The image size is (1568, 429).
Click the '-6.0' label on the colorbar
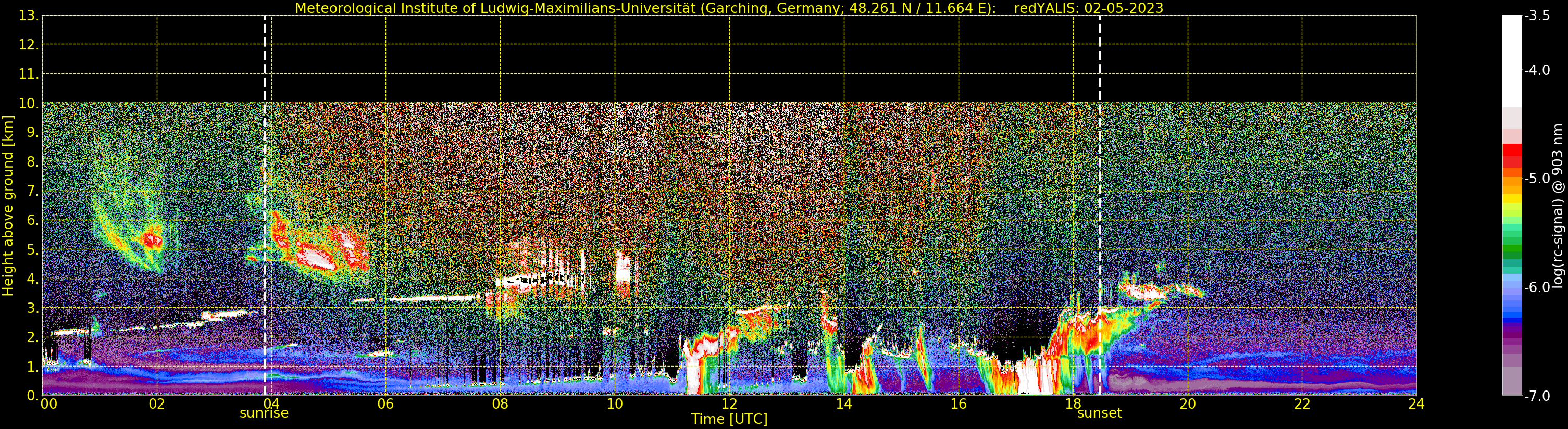[x=1537, y=287]
